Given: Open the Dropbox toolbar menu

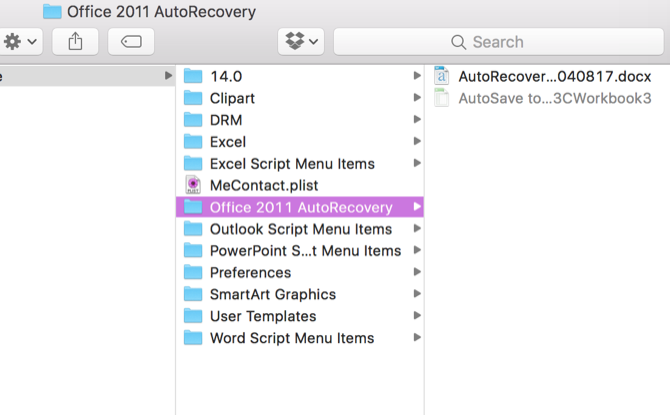Looking at the screenshot, I should tap(301, 42).
